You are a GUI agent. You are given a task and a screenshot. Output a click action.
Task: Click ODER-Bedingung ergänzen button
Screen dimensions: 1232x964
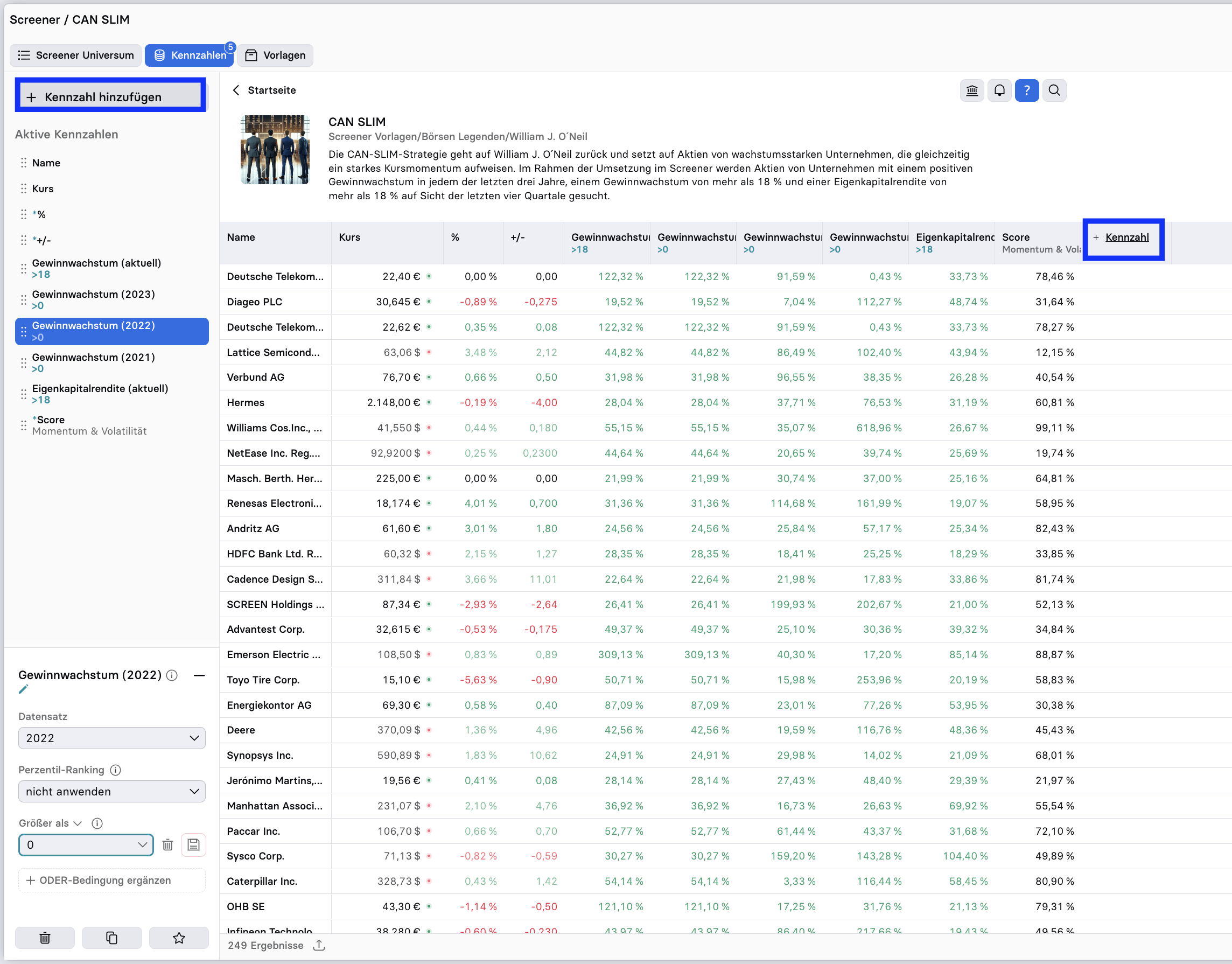coord(112,881)
